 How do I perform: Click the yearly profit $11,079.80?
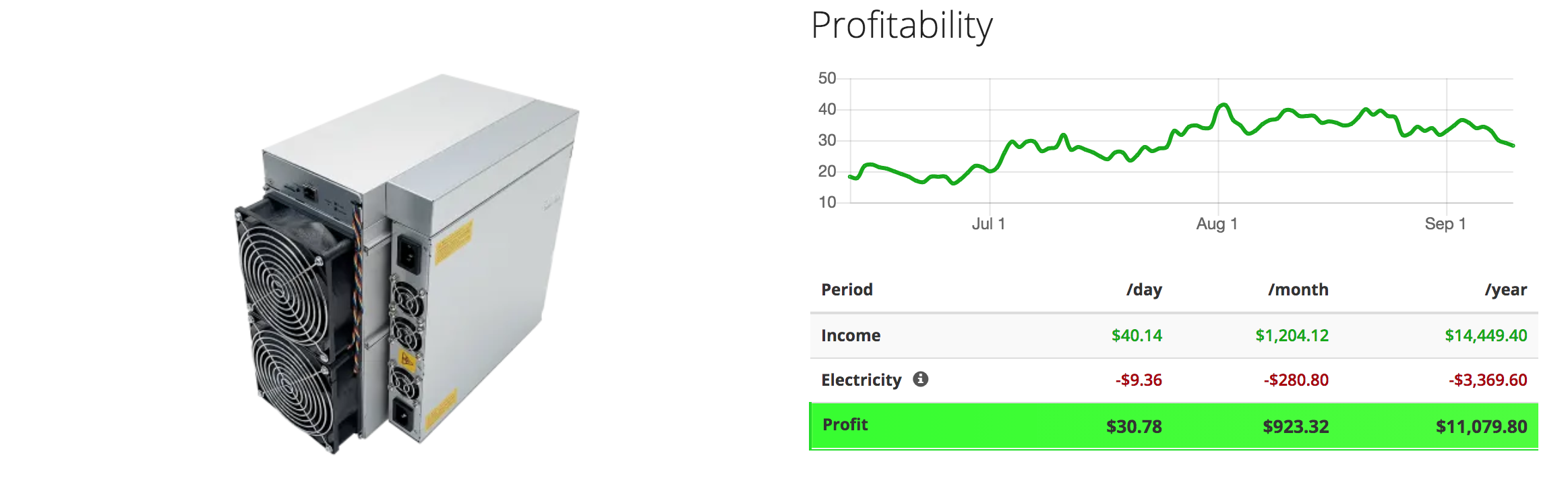coord(1481,426)
